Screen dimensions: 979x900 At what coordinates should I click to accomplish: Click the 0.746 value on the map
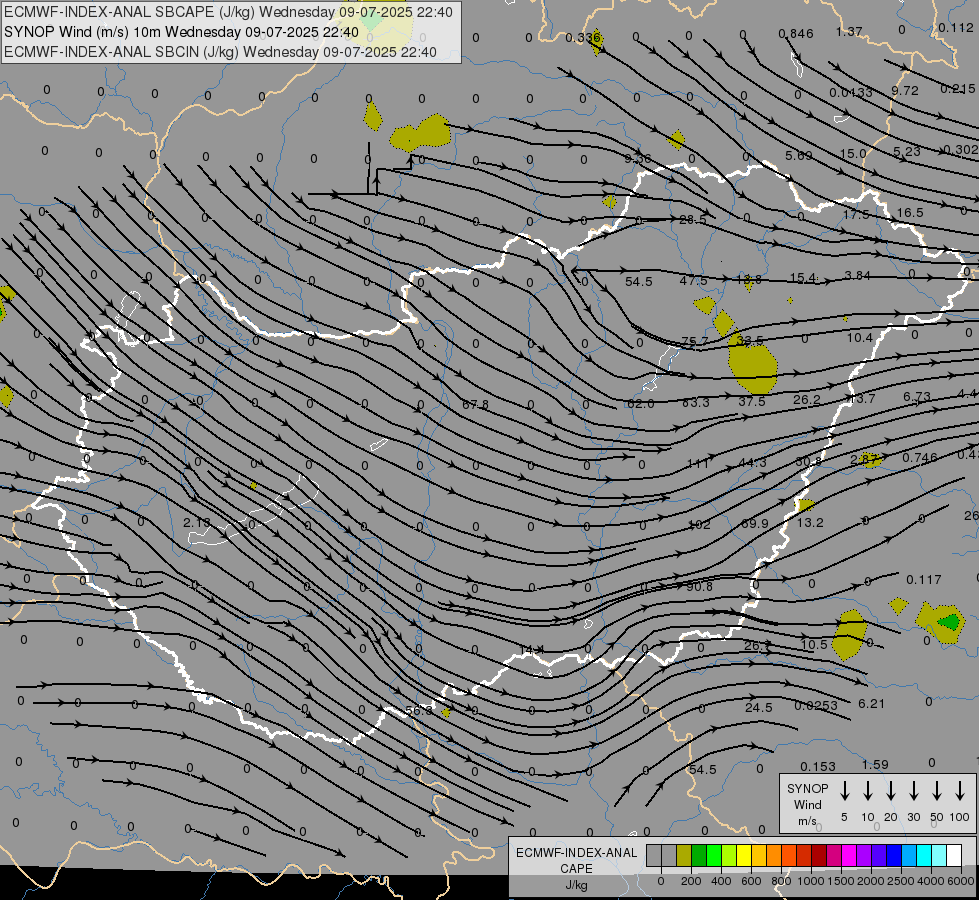[x=920, y=458]
